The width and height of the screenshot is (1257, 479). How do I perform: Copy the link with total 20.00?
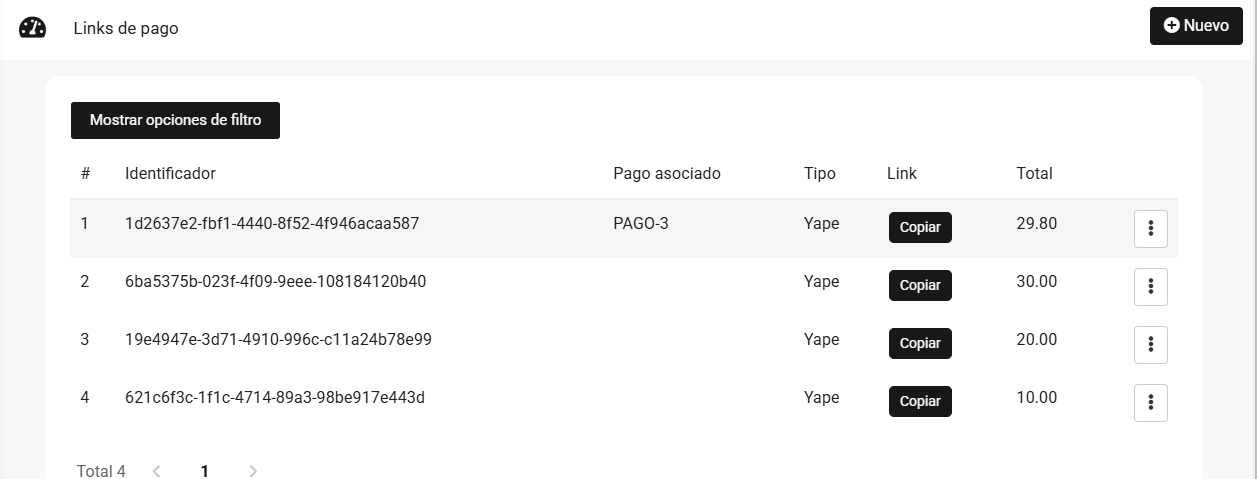tap(920, 344)
